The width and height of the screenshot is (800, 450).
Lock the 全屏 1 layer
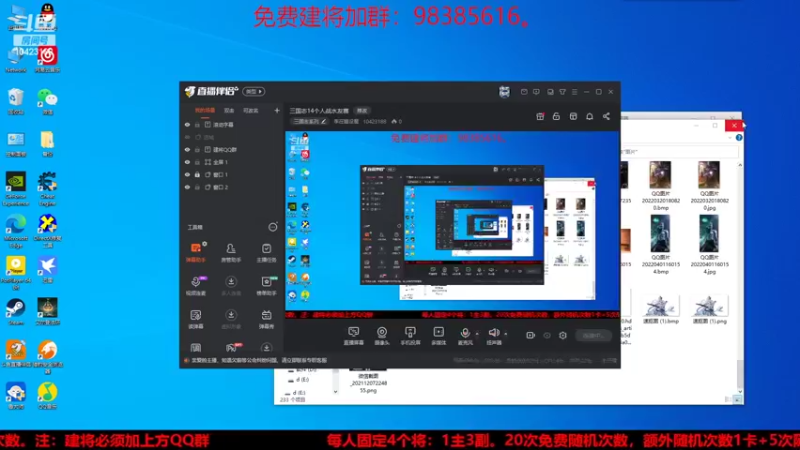[x=197, y=162]
